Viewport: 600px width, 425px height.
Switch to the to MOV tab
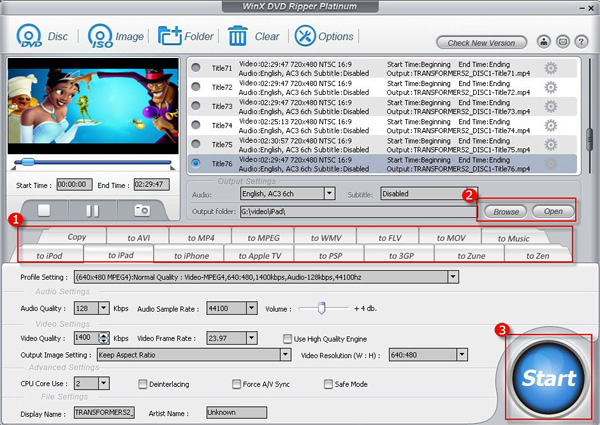click(451, 238)
